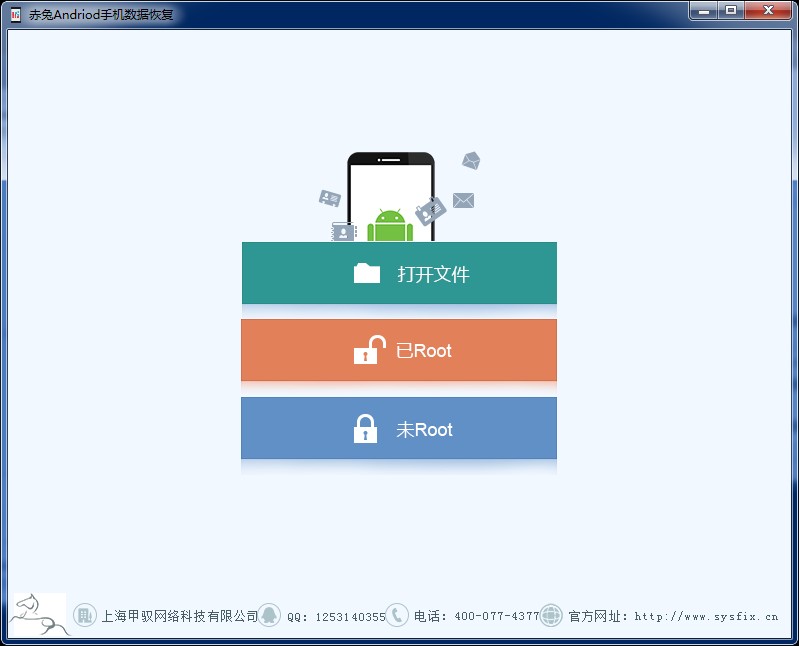This screenshot has width=799, height=646.
Task: Select the 已Root rooted device option
Action: [399, 350]
